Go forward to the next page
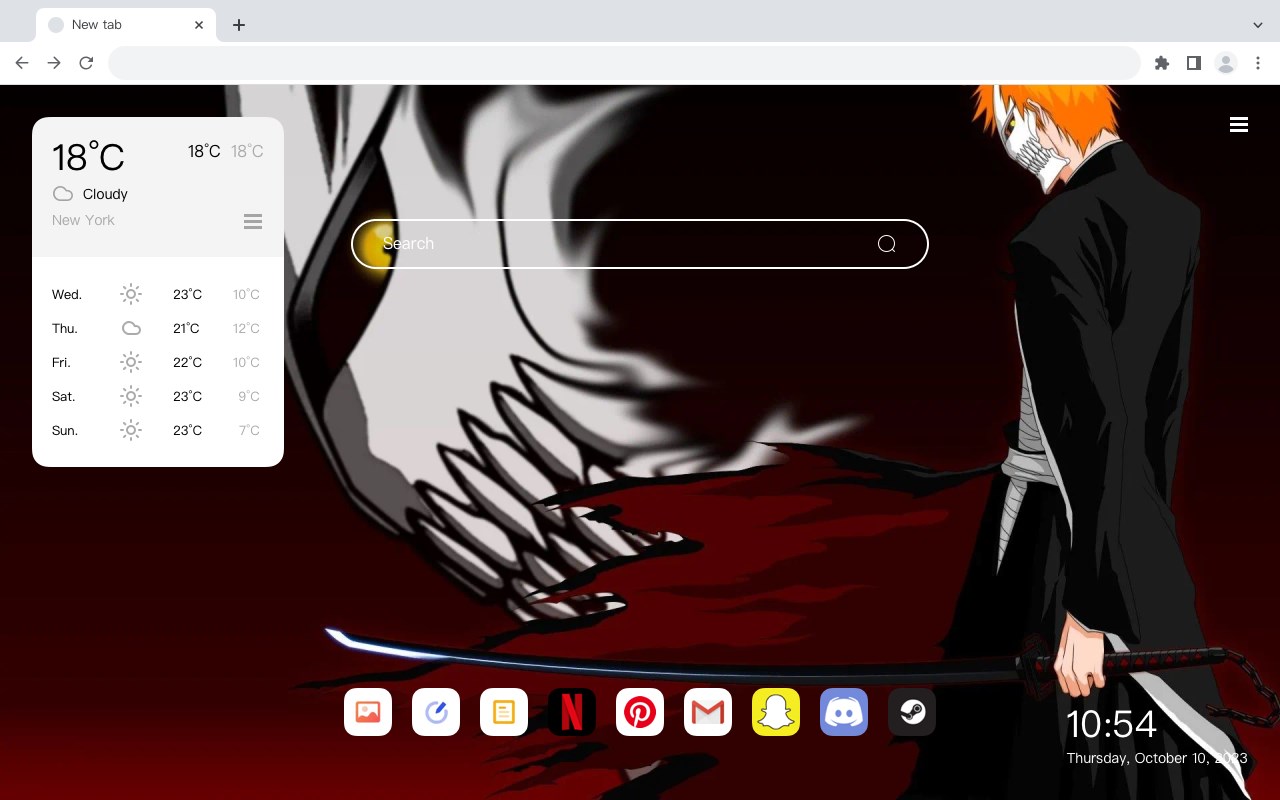 point(54,63)
